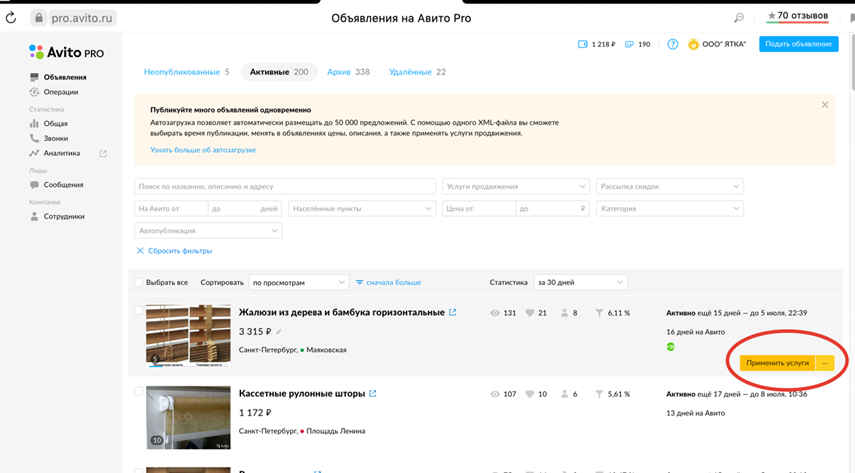Click the browser reload icon
Viewport: 855px width, 473px height.
click(x=11, y=18)
